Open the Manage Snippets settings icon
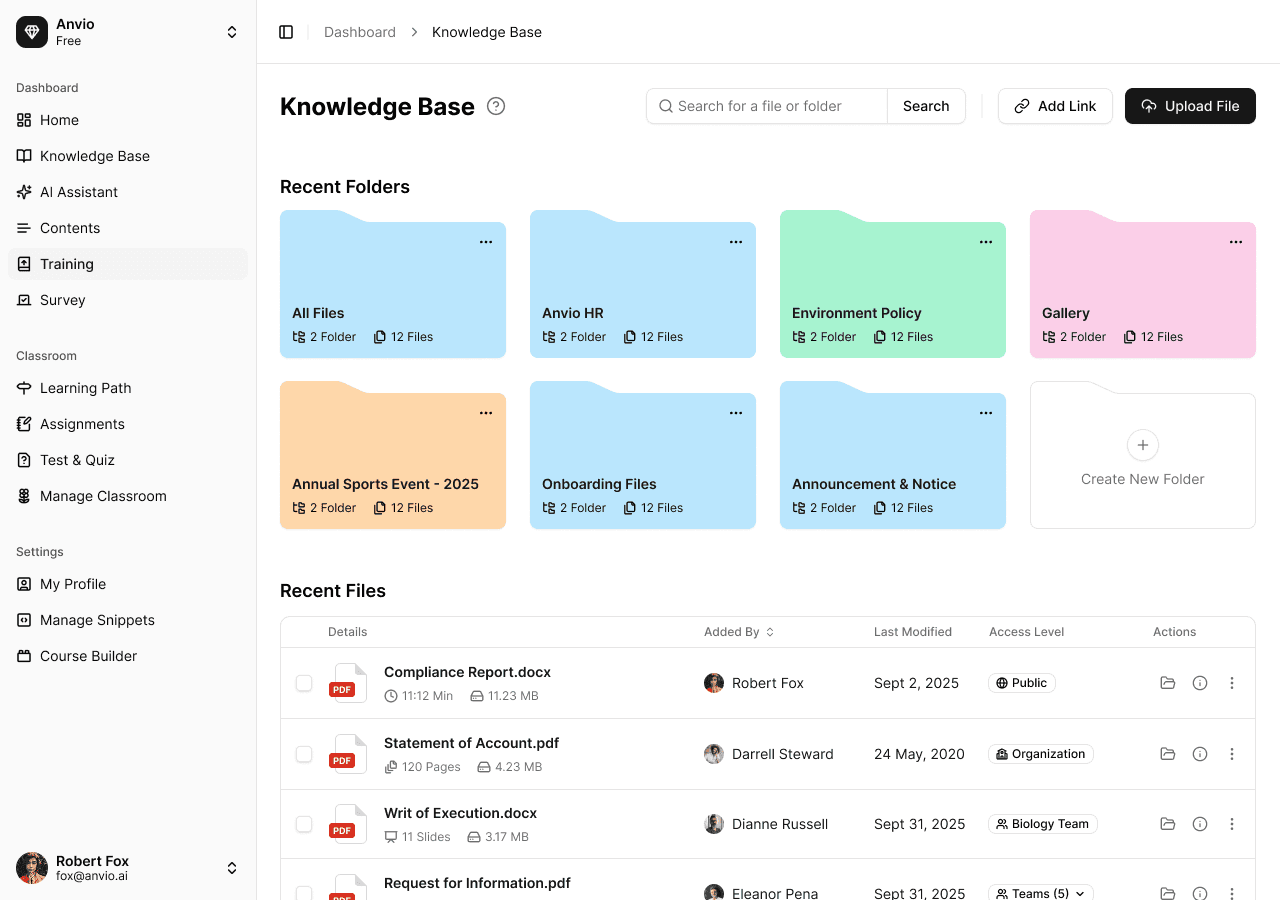The image size is (1280, 900). [x=23, y=620]
